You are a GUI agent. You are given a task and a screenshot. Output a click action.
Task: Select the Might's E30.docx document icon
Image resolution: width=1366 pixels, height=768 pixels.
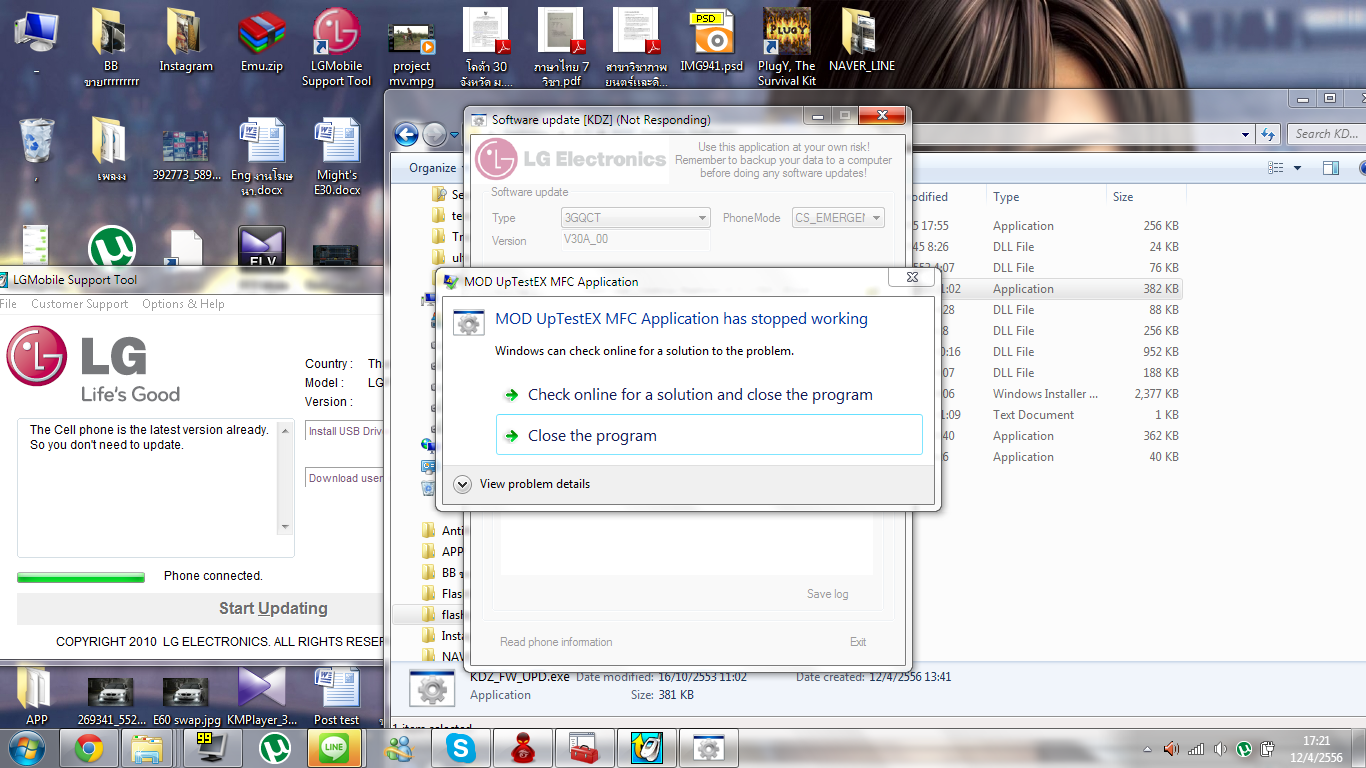337,156
